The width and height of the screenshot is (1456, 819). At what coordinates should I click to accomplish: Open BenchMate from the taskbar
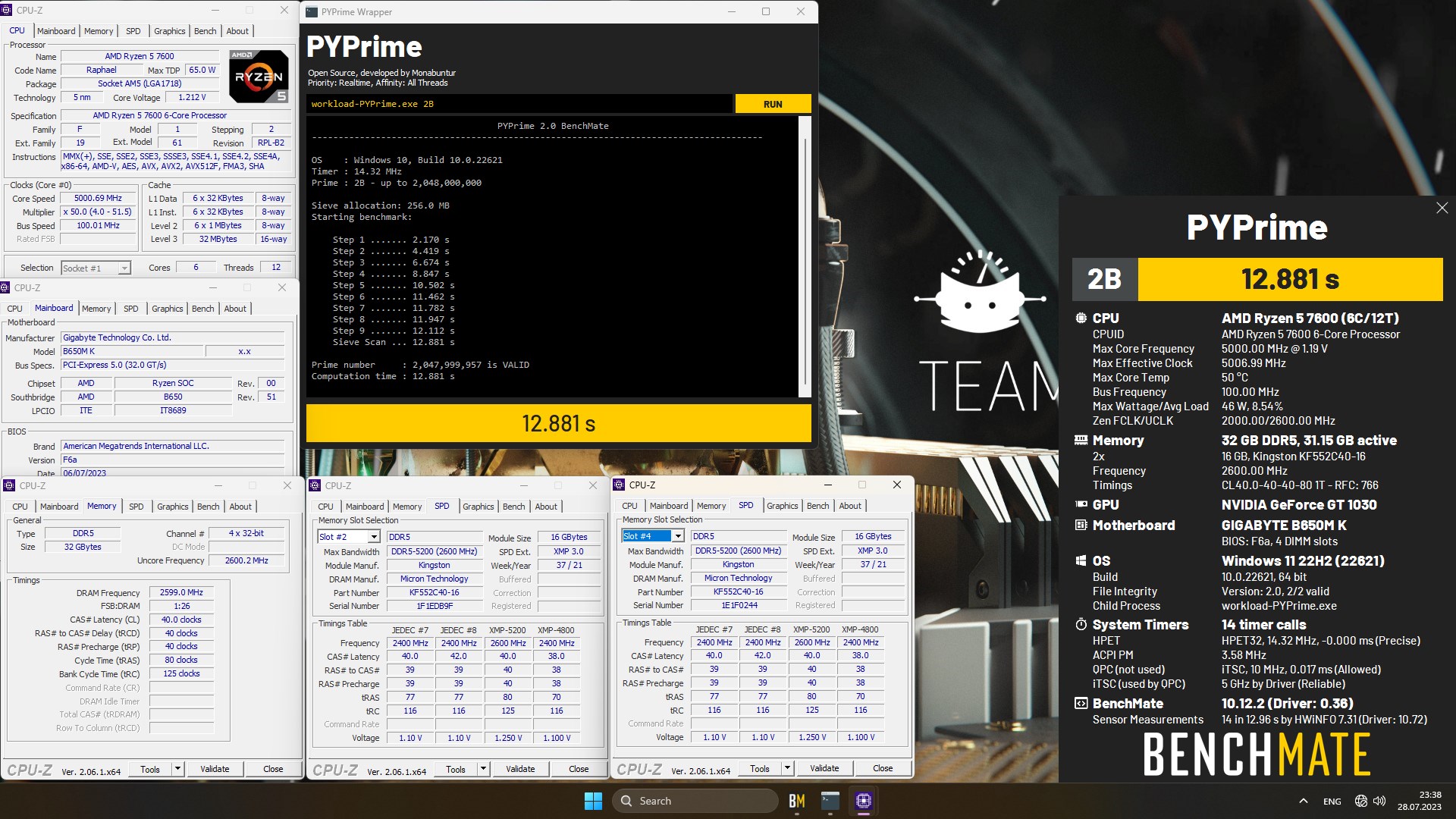796,801
